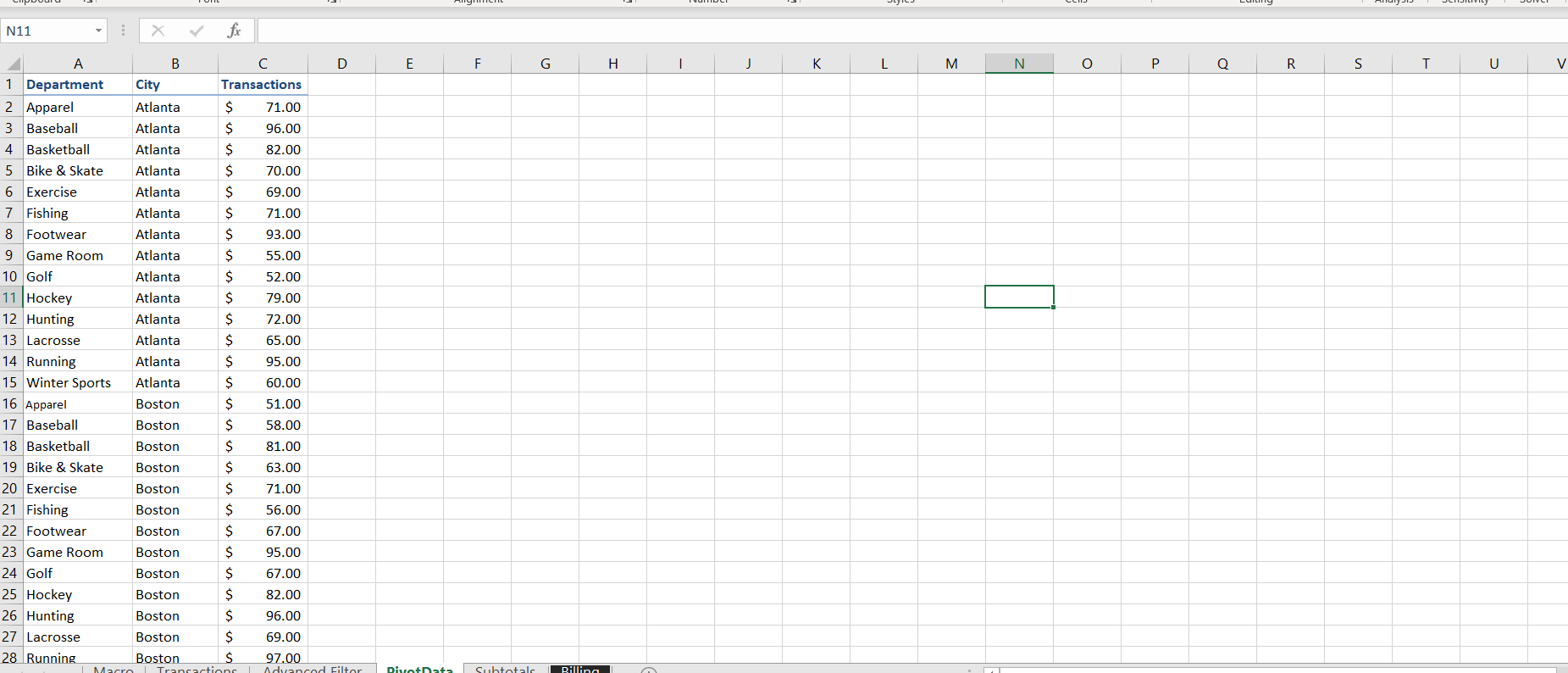Viewport: 1568px width, 673px height.
Task: Switch to the black Billing sheet tab
Action: [x=580, y=669]
